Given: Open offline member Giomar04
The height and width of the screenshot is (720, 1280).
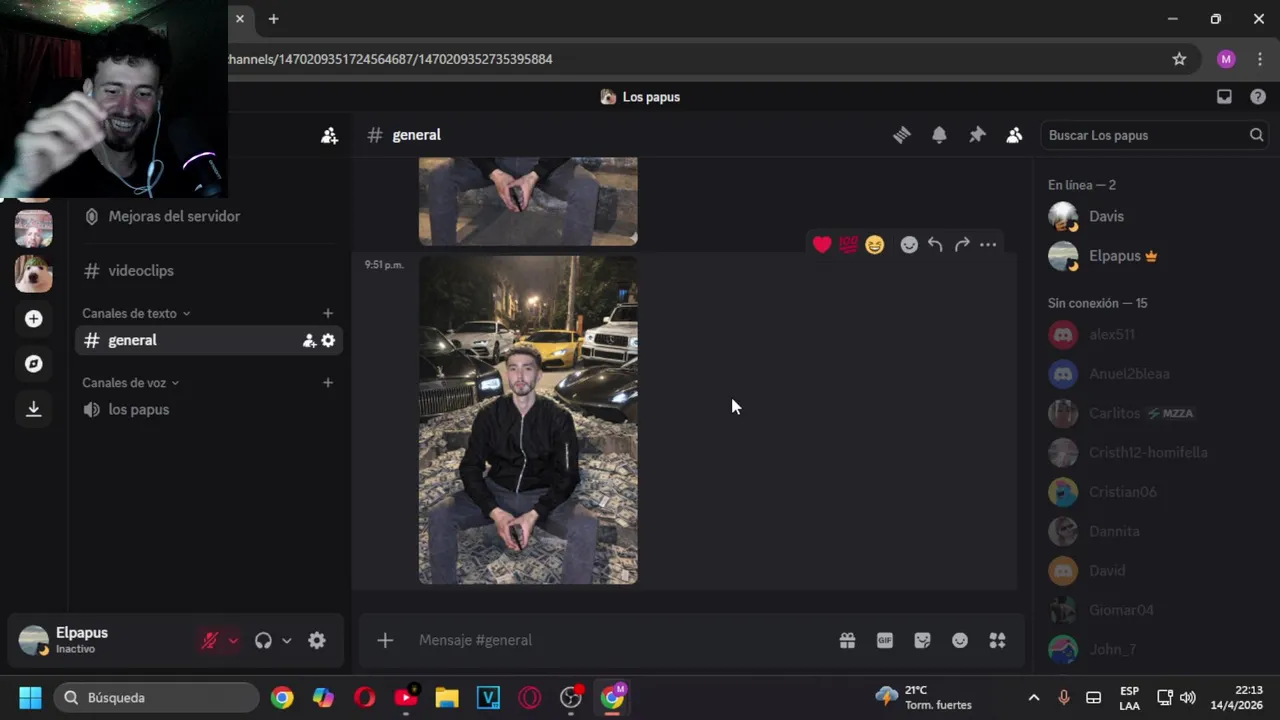Looking at the screenshot, I should 1155,610.
